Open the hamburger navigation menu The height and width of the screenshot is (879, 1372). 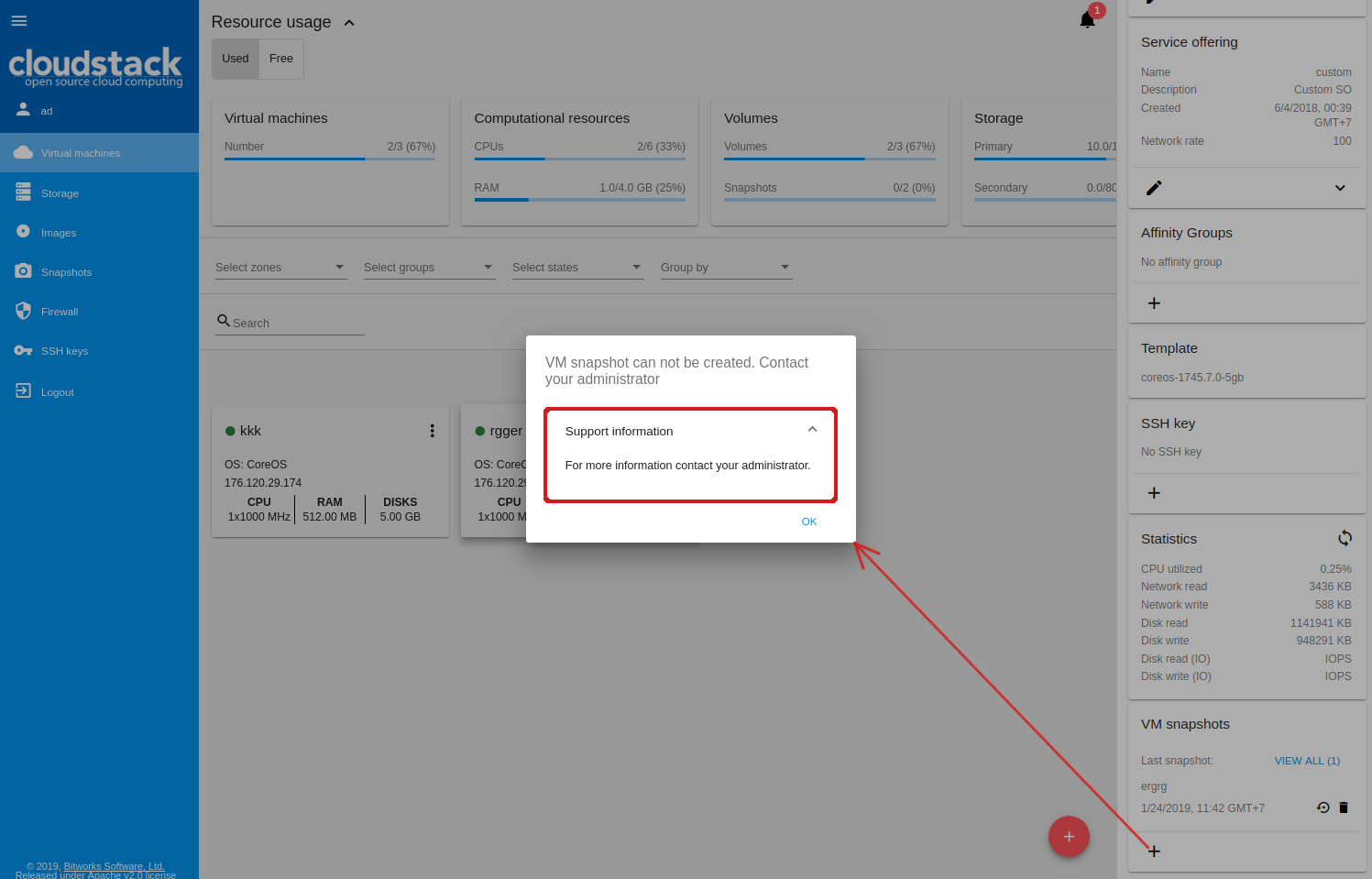[x=18, y=20]
